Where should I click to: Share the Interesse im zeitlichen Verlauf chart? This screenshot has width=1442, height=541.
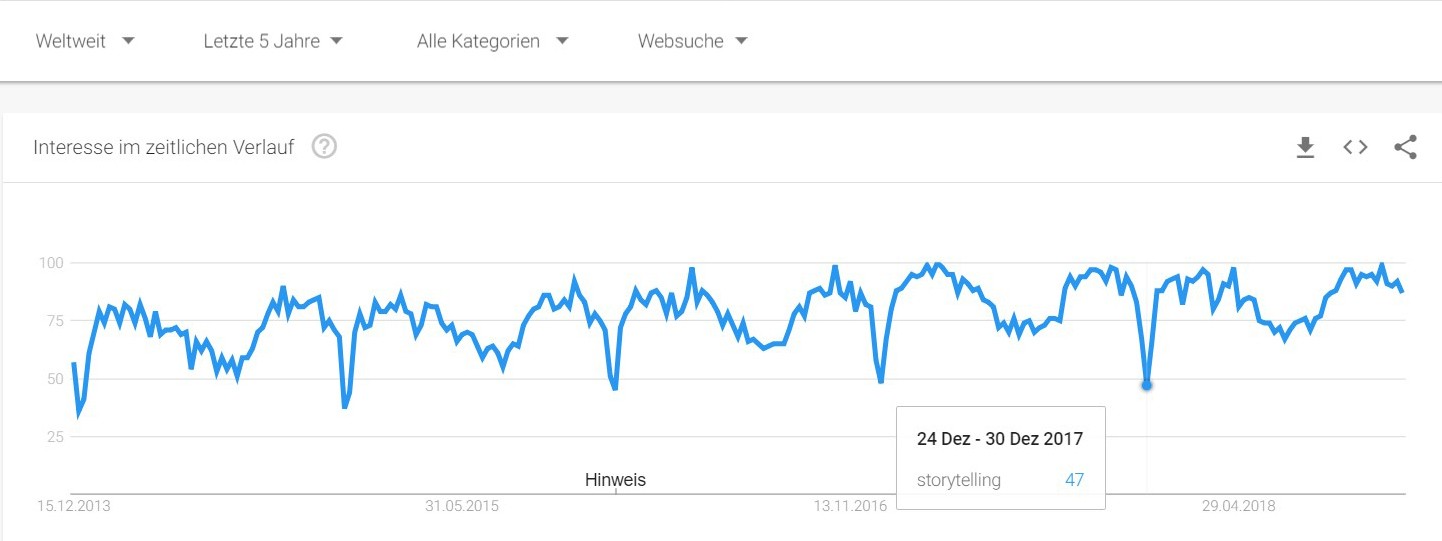1405,148
